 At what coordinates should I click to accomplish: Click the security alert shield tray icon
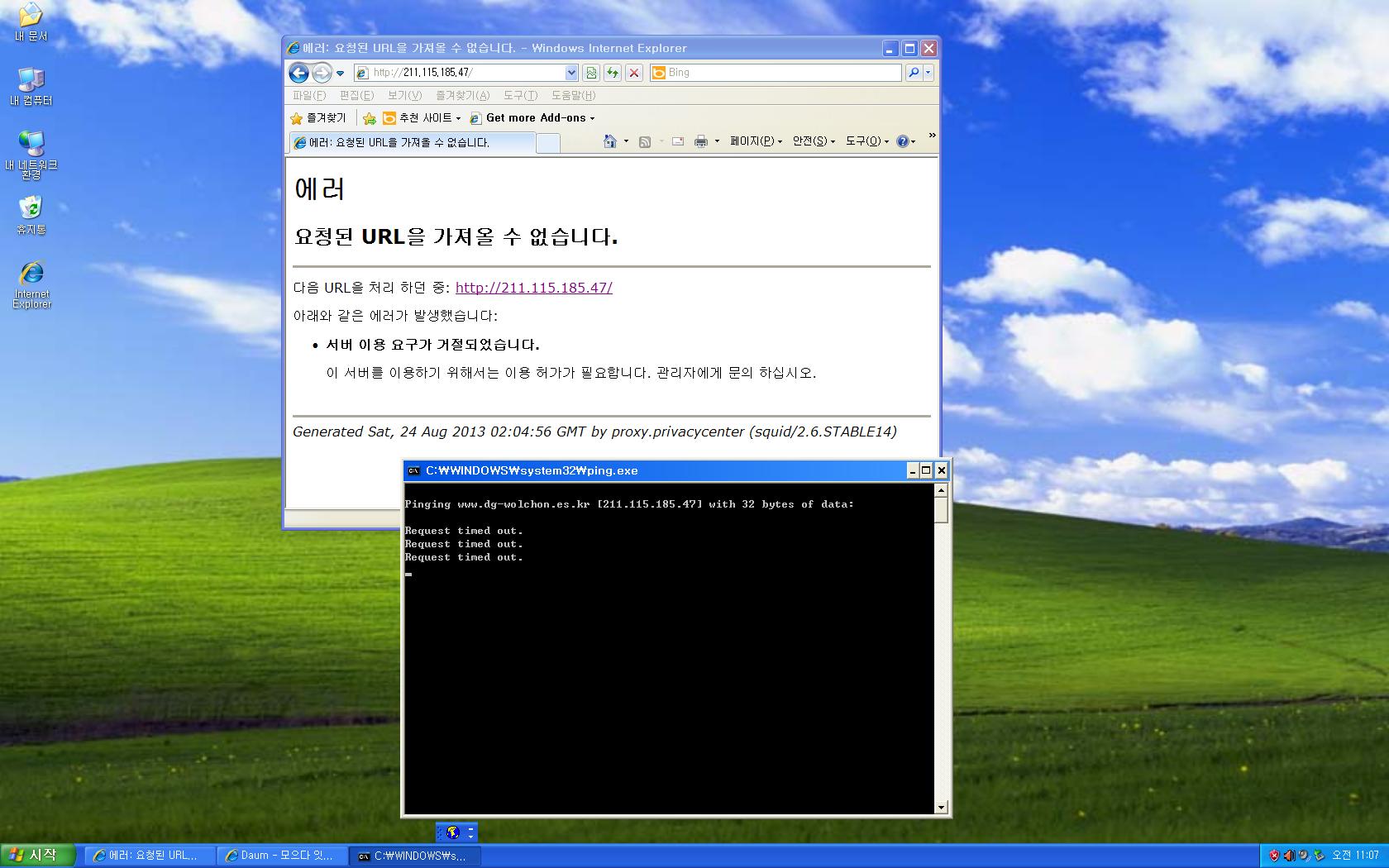point(1274,856)
